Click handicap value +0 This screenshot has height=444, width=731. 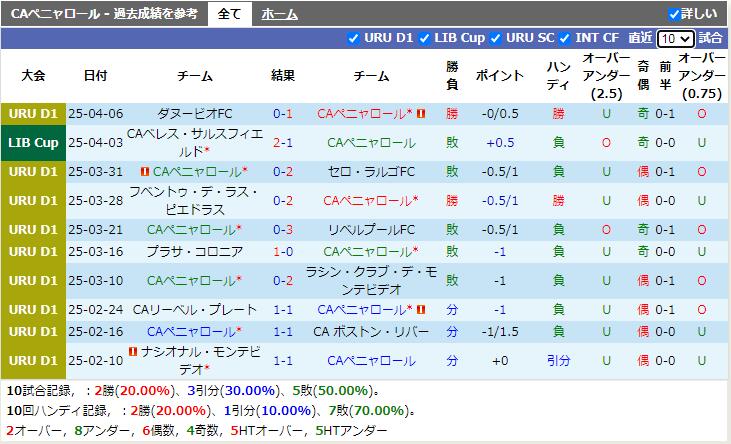[500, 361]
